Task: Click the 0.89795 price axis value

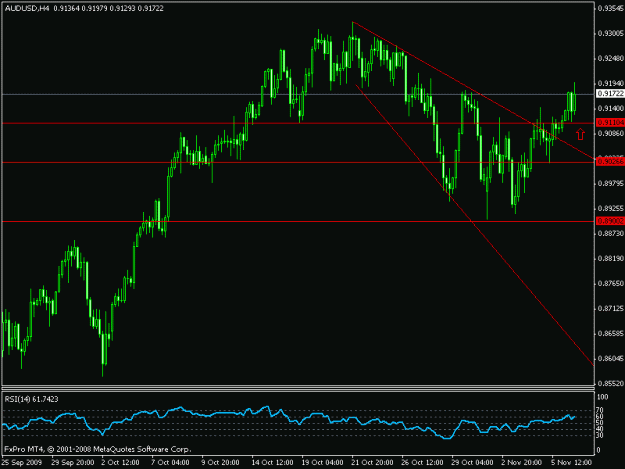Action: click(x=610, y=184)
